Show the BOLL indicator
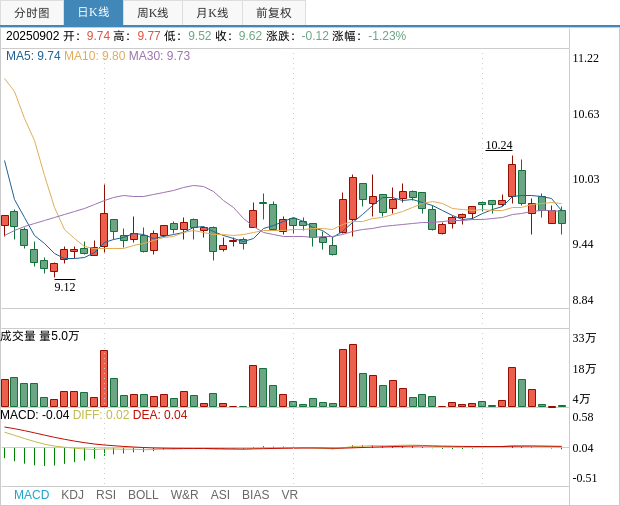The height and width of the screenshot is (506, 620). point(143,495)
